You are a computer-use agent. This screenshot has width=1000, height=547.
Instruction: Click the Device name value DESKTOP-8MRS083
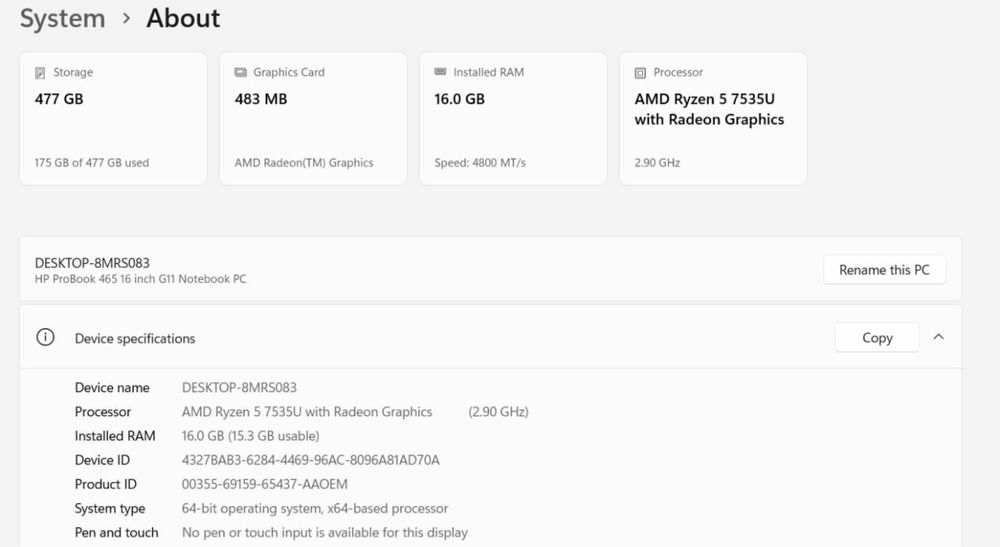pos(239,388)
